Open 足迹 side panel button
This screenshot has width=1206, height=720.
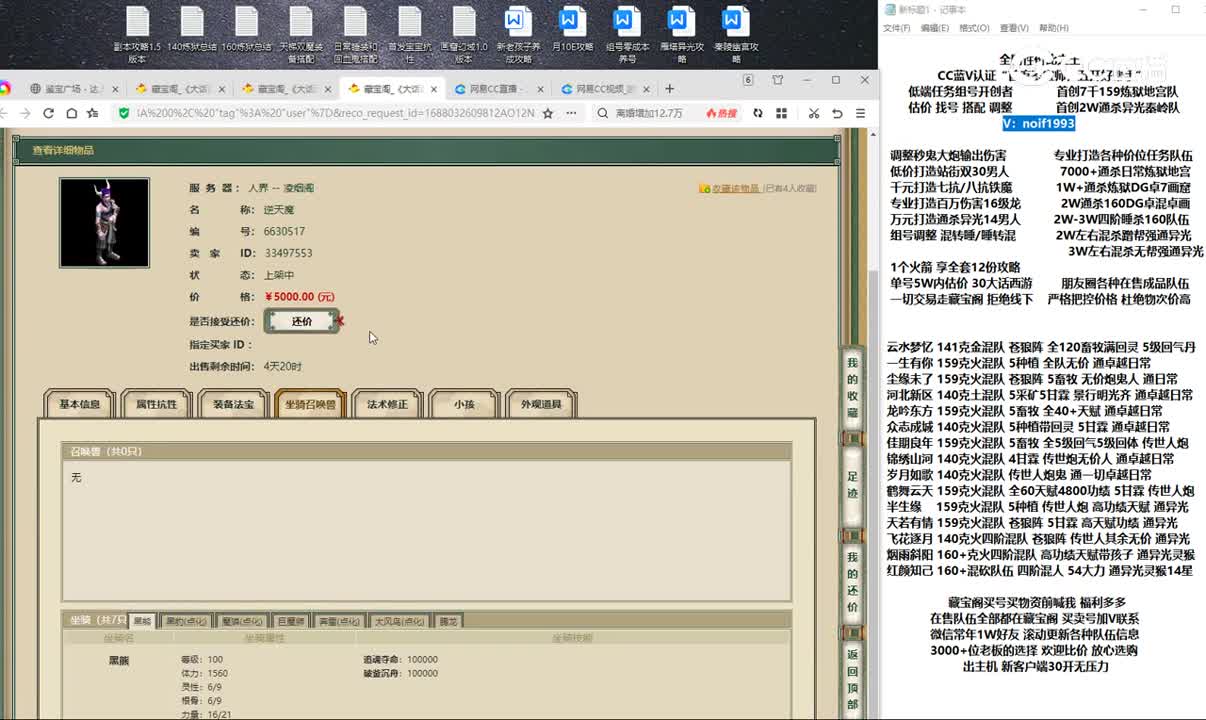click(852, 485)
